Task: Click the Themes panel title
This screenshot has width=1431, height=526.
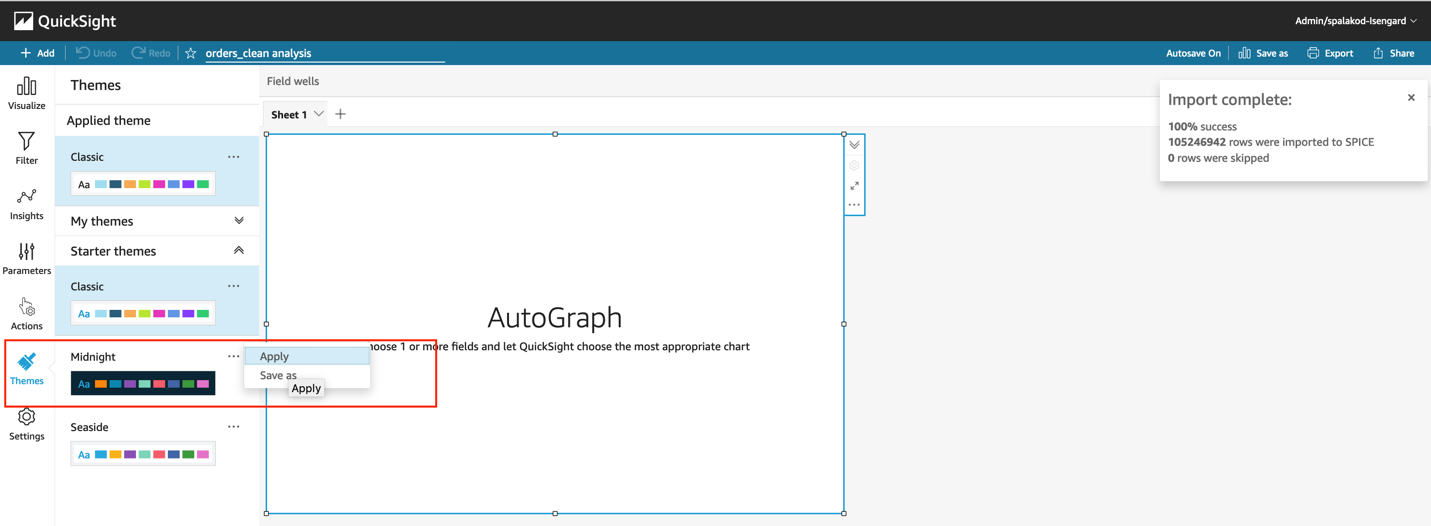Action: pos(95,85)
